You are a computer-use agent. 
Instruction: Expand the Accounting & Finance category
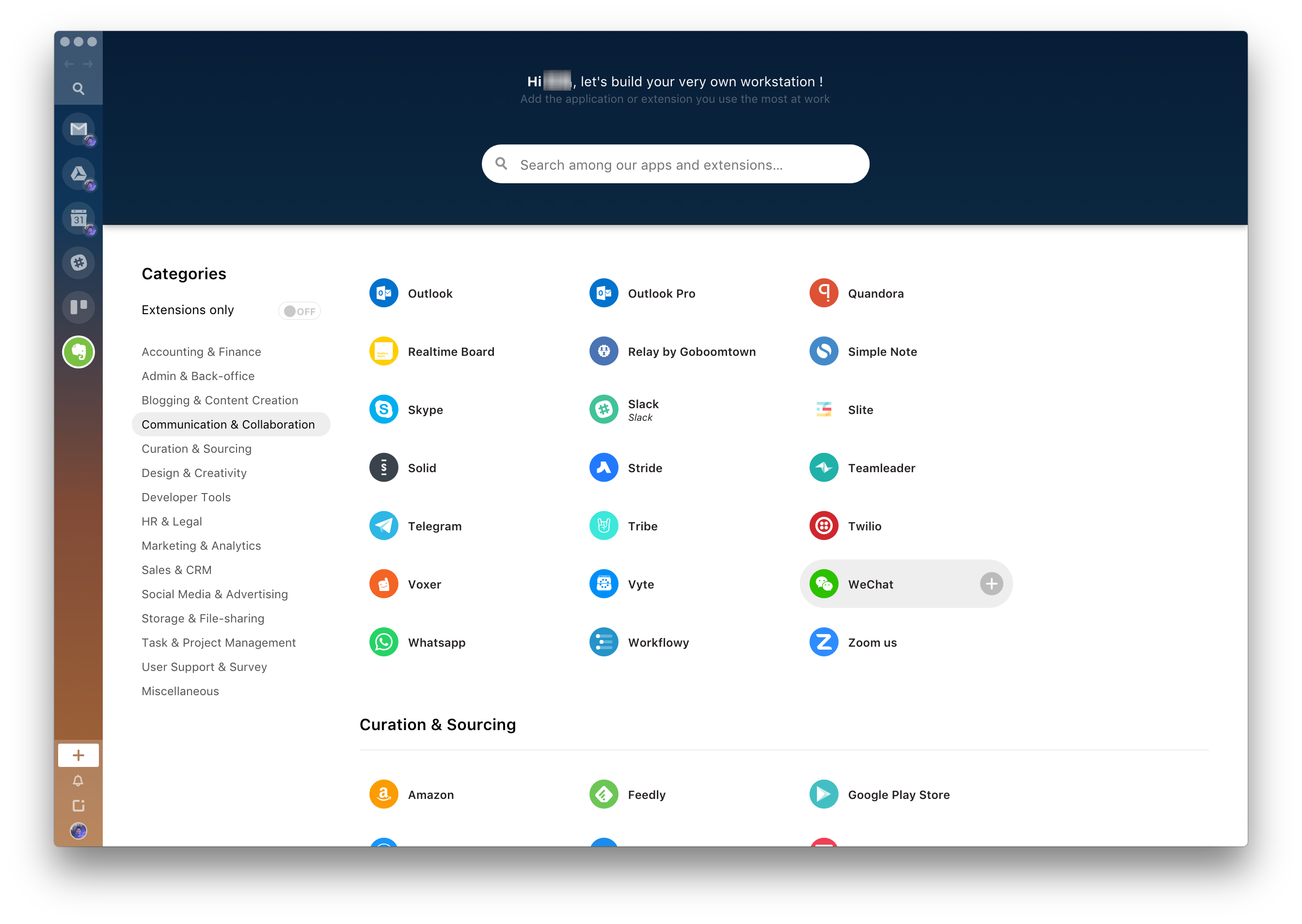click(201, 351)
